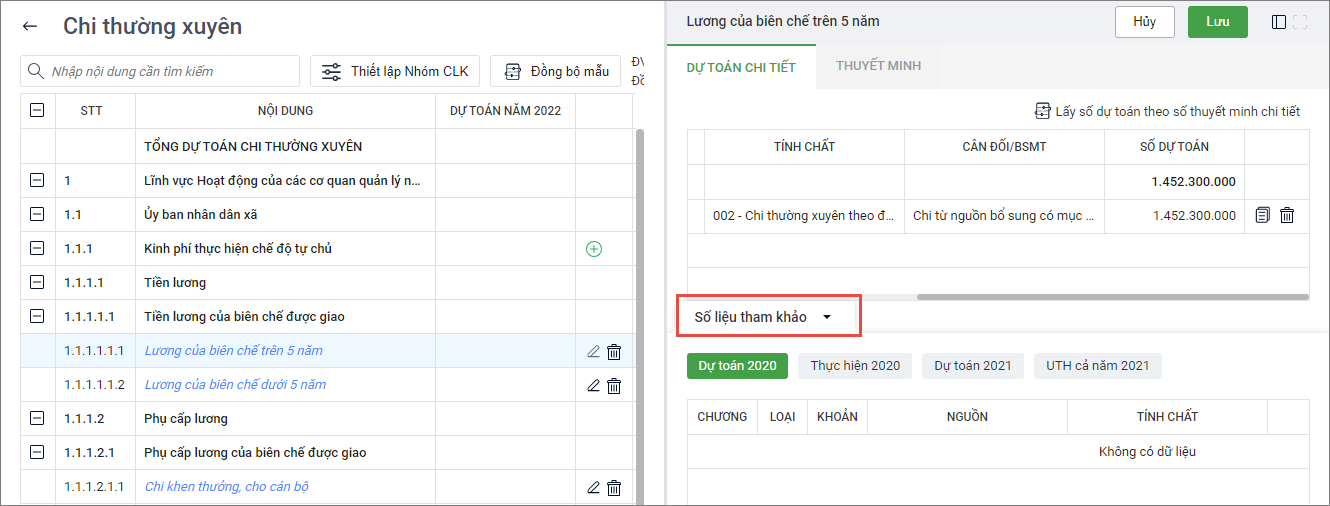The image size is (1330, 506).
Task: Click the search box Nhập nội dung cần tìm kiếm
Action: [160, 71]
